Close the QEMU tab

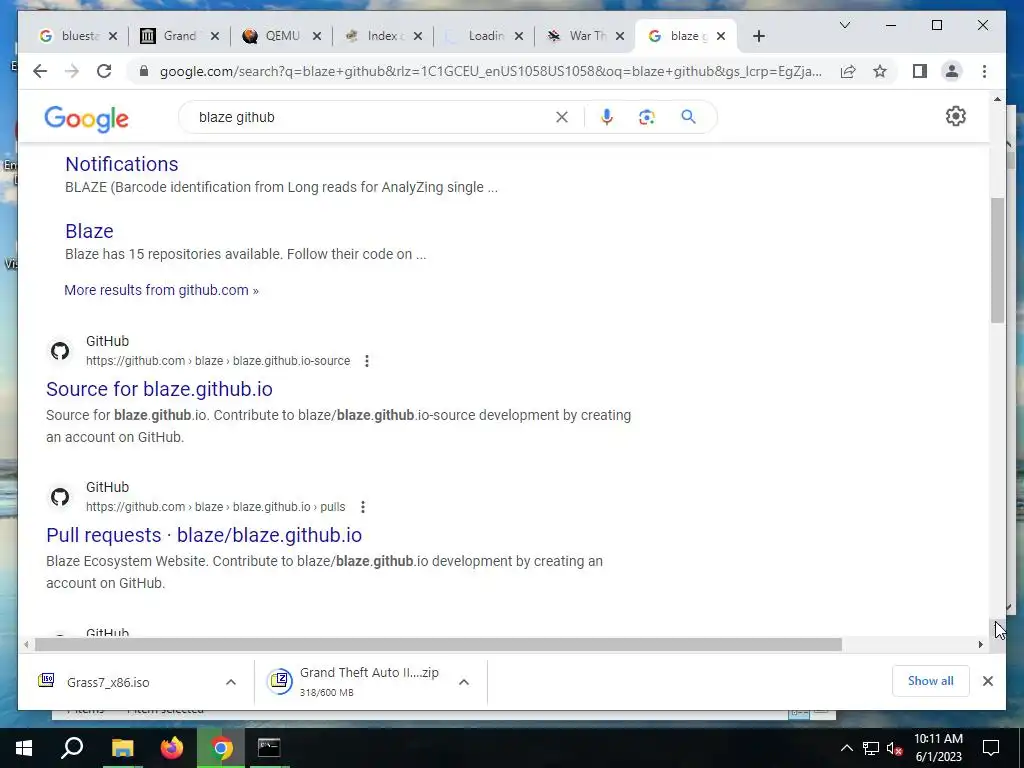(x=317, y=36)
